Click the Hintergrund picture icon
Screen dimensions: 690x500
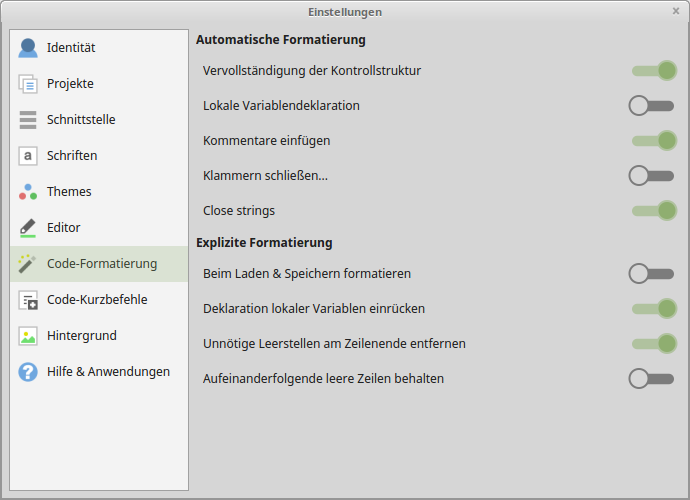[x=28, y=336]
